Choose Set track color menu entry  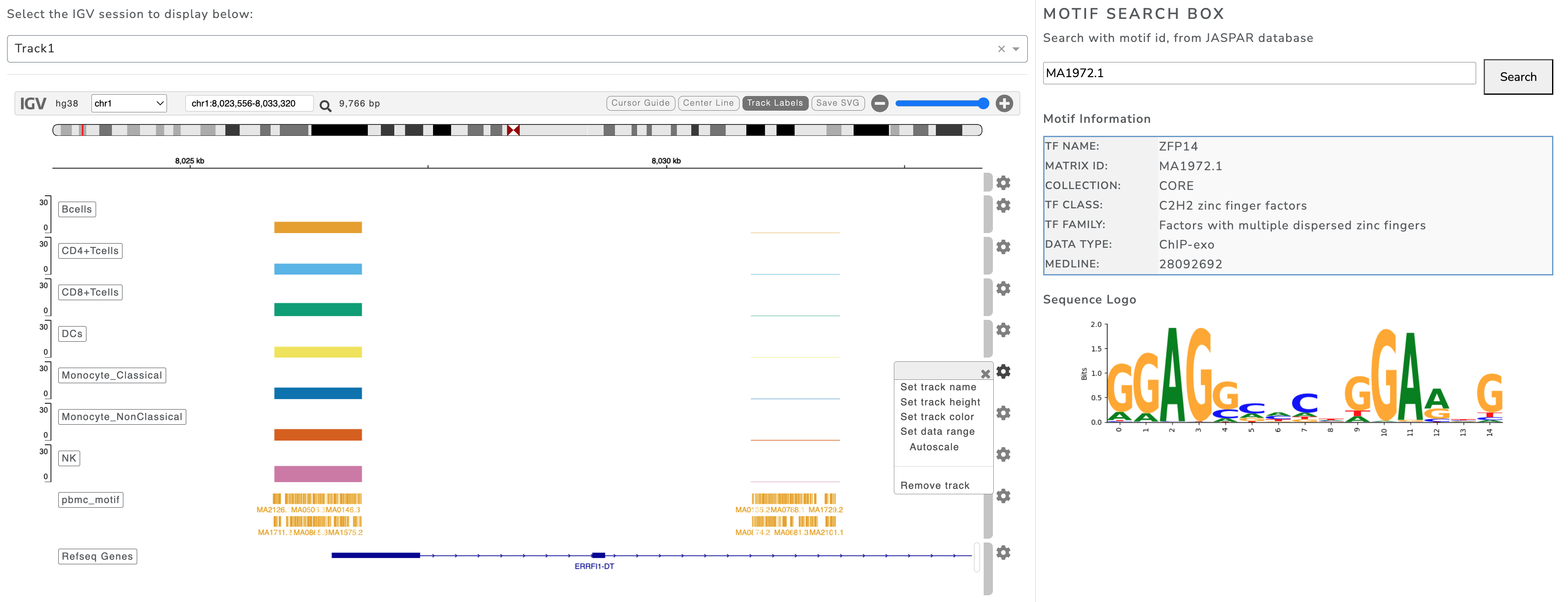tap(937, 417)
